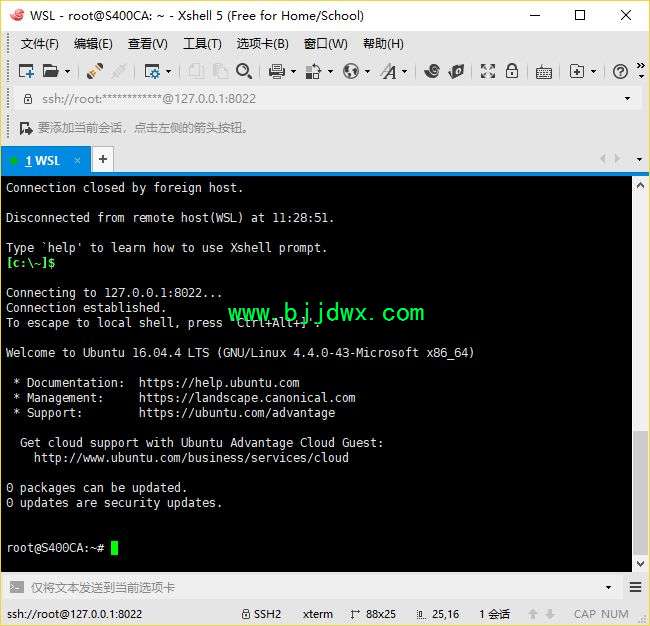The image size is (650, 626).
Task: Expand the address bar history dropdown
Action: 627,99
